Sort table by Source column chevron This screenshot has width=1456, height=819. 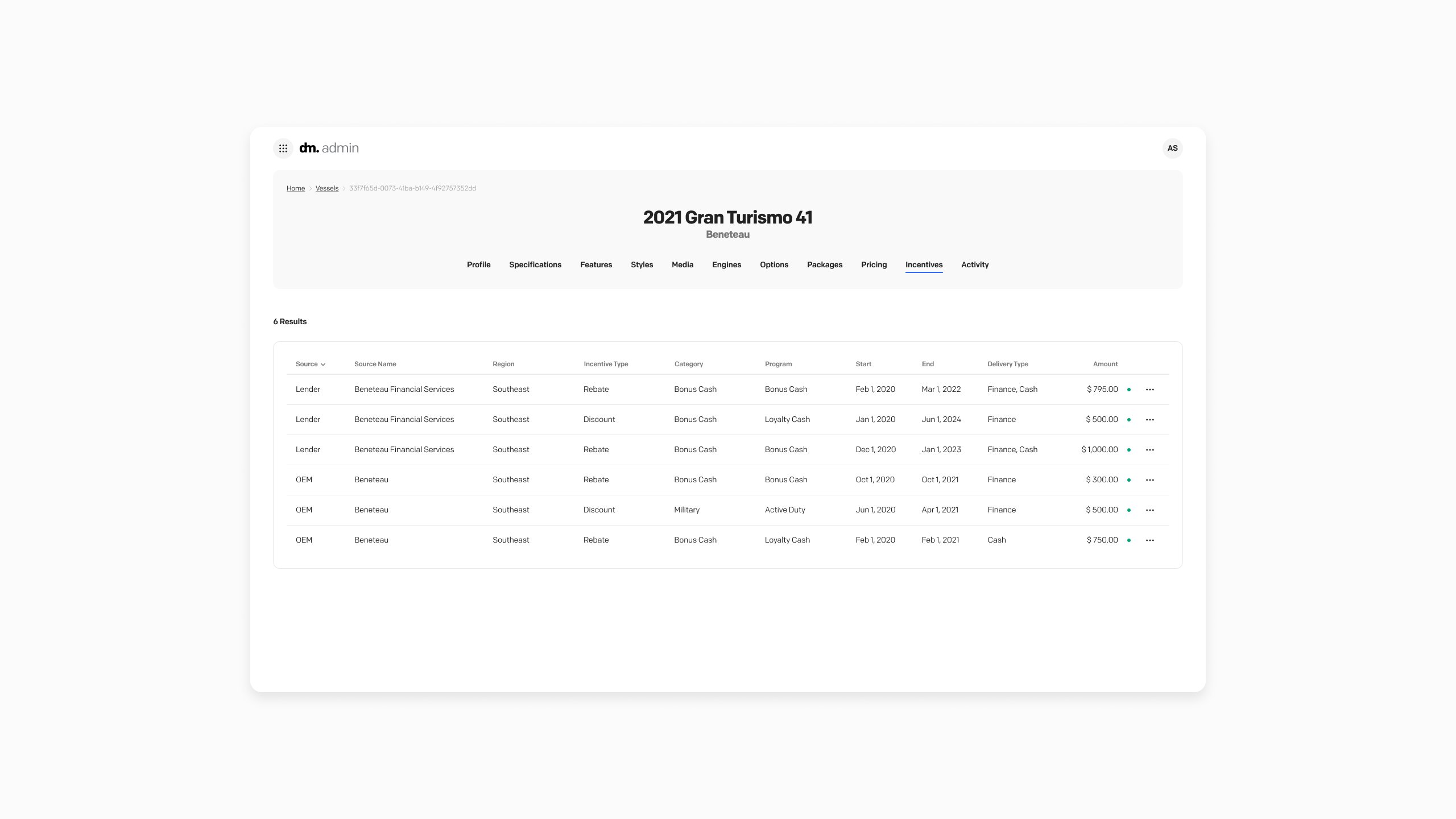pos(322,365)
